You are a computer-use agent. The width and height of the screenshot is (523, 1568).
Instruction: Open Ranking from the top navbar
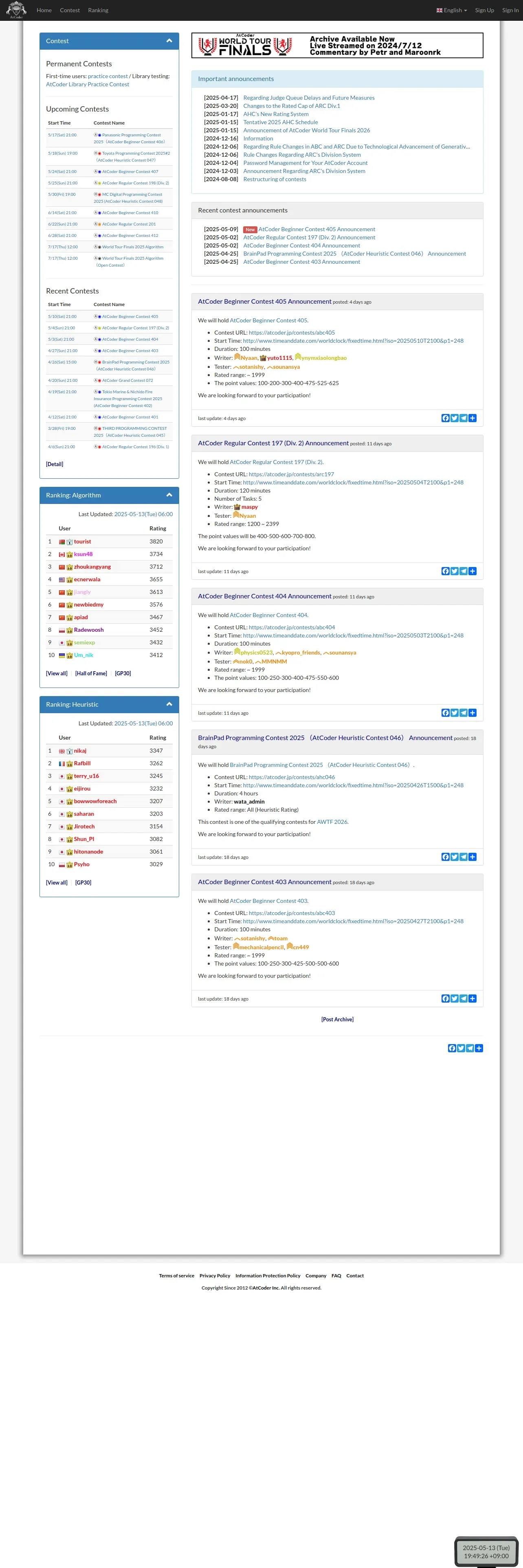pyautogui.click(x=98, y=10)
